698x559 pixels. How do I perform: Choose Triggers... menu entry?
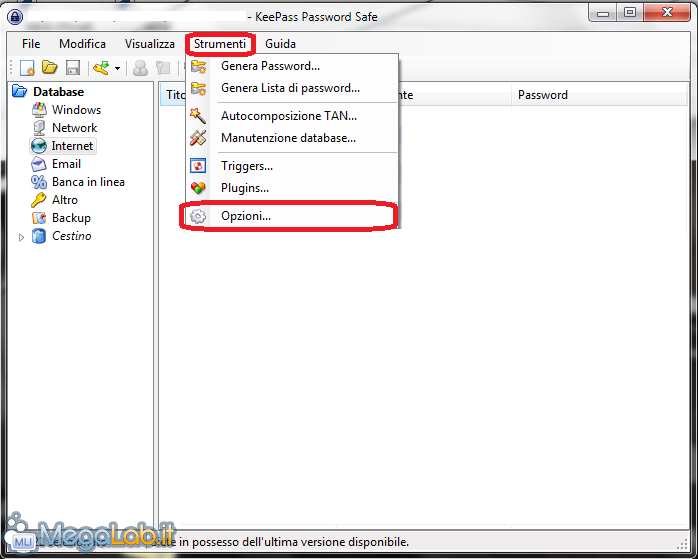click(x=292, y=166)
